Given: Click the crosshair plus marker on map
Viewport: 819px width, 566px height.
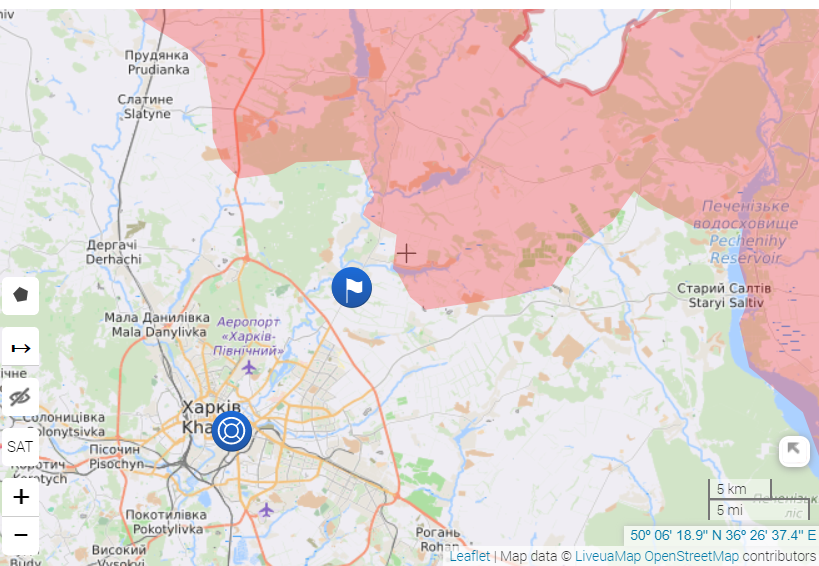Looking at the screenshot, I should 406,254.
